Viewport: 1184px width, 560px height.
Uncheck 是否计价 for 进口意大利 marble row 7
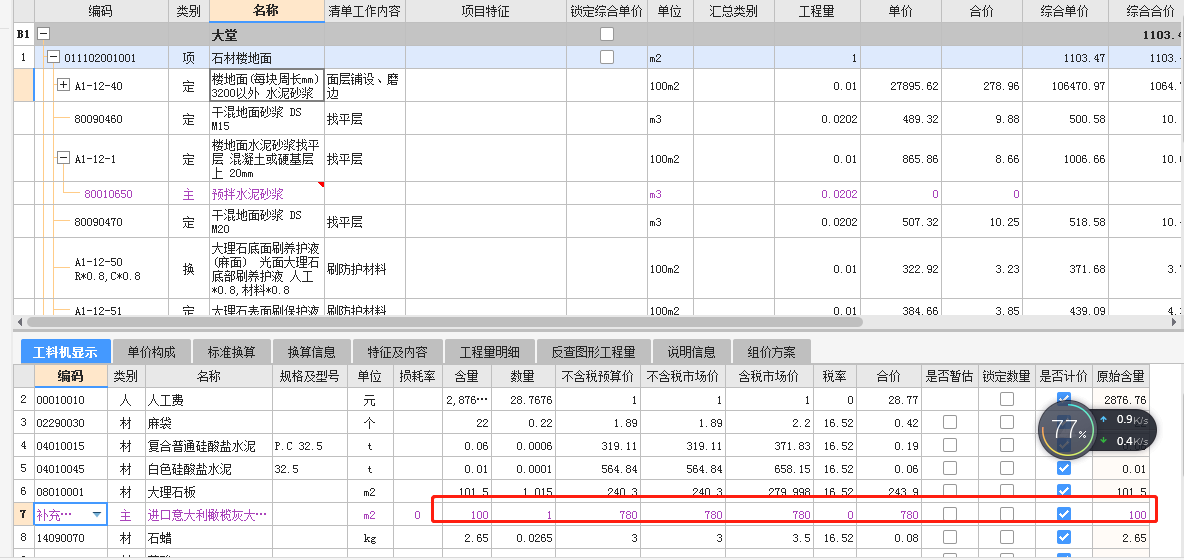click(x=1063, y=515)
